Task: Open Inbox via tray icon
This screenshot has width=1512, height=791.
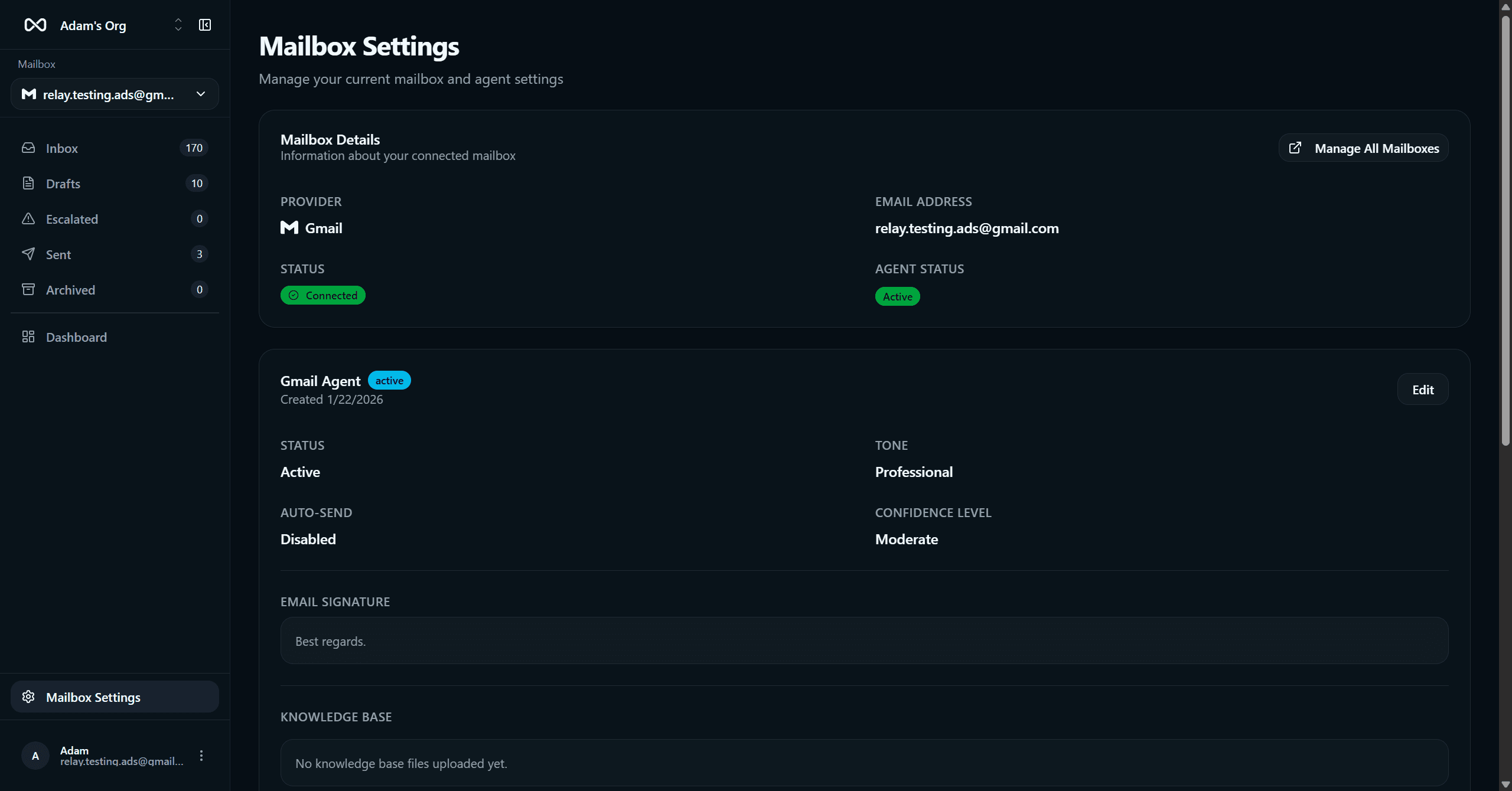Action: pos(28,148)
